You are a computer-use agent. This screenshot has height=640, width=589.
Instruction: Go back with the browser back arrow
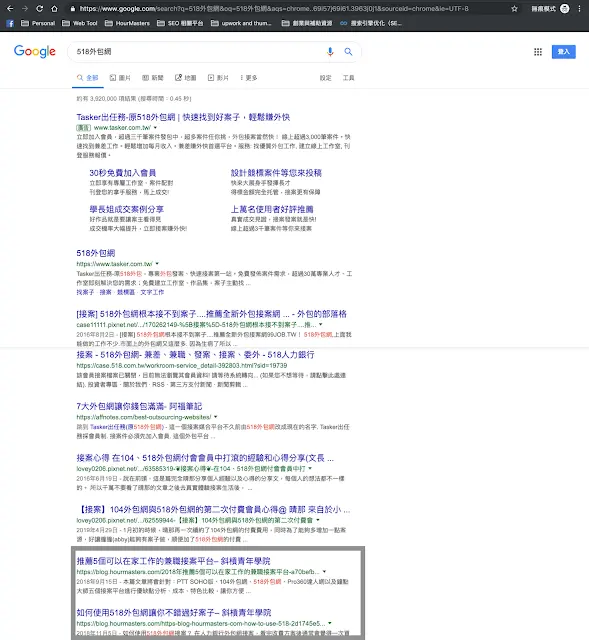(10, 9)
